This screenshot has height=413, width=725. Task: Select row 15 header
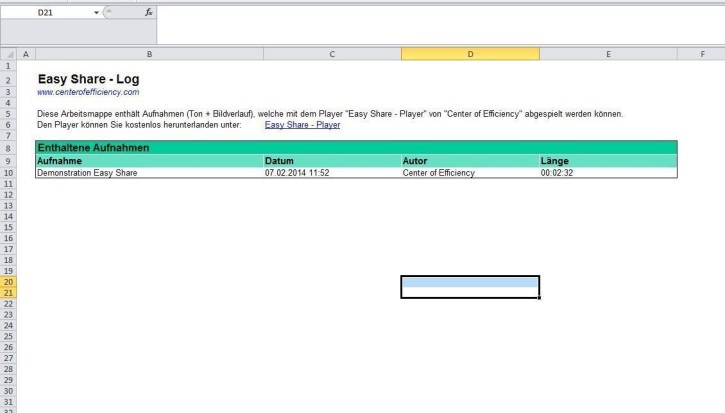click(8, 228)
